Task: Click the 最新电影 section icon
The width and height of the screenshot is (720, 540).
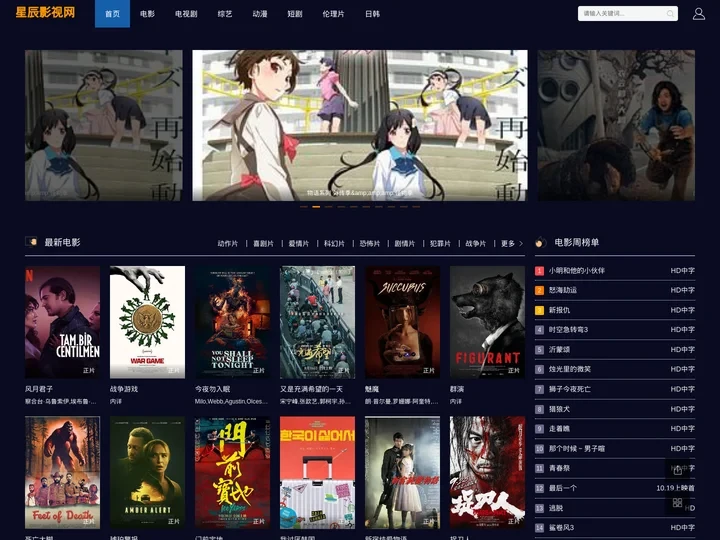Action: click(31, 242)
